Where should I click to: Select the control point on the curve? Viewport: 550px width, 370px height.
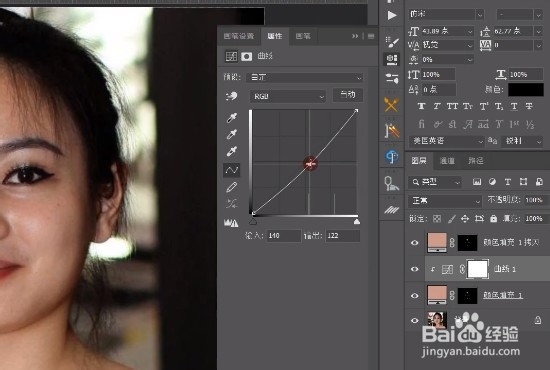coord(310,164)
